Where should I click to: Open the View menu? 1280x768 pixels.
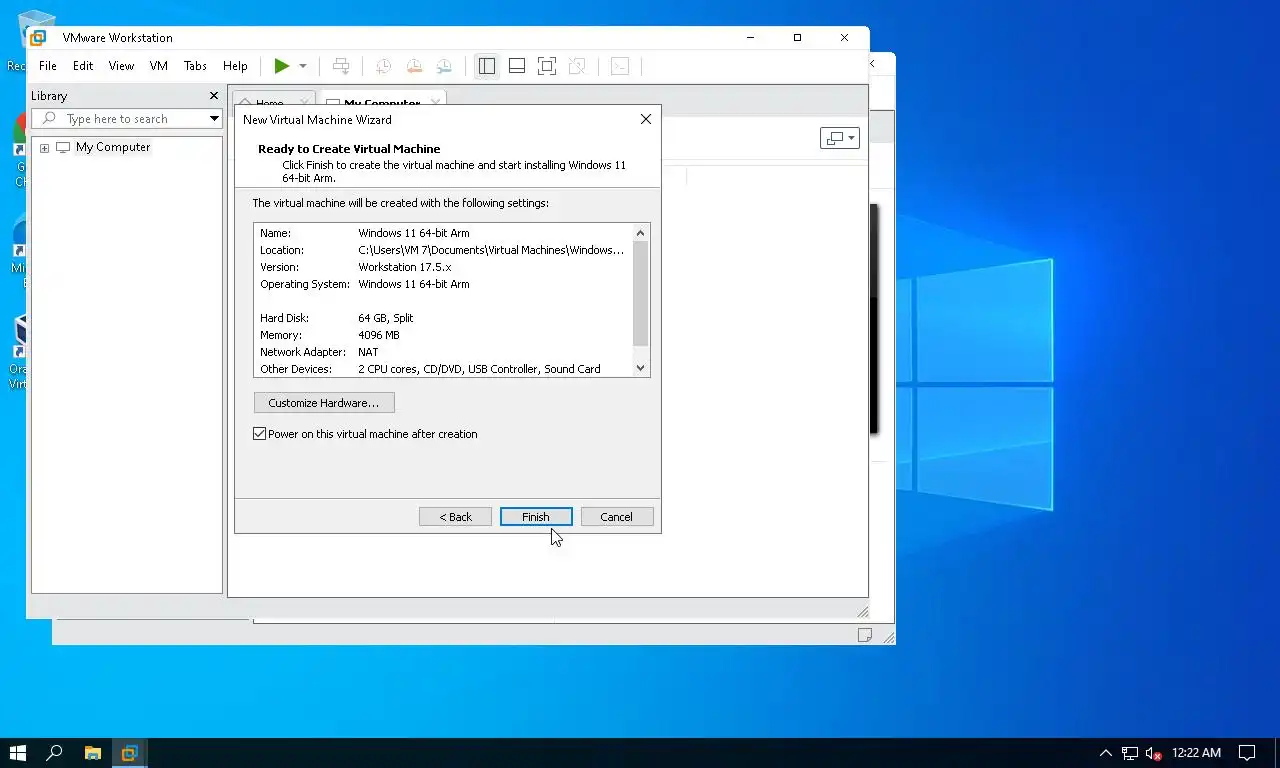pos(121,66)
